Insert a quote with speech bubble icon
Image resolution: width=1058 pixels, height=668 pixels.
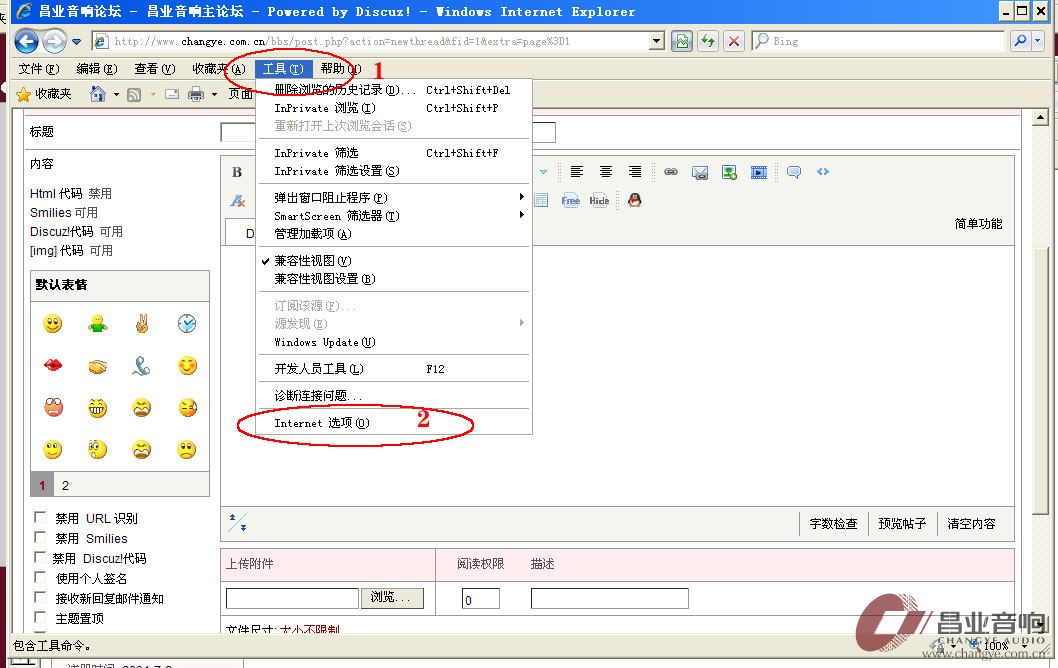tap(794, 172)
